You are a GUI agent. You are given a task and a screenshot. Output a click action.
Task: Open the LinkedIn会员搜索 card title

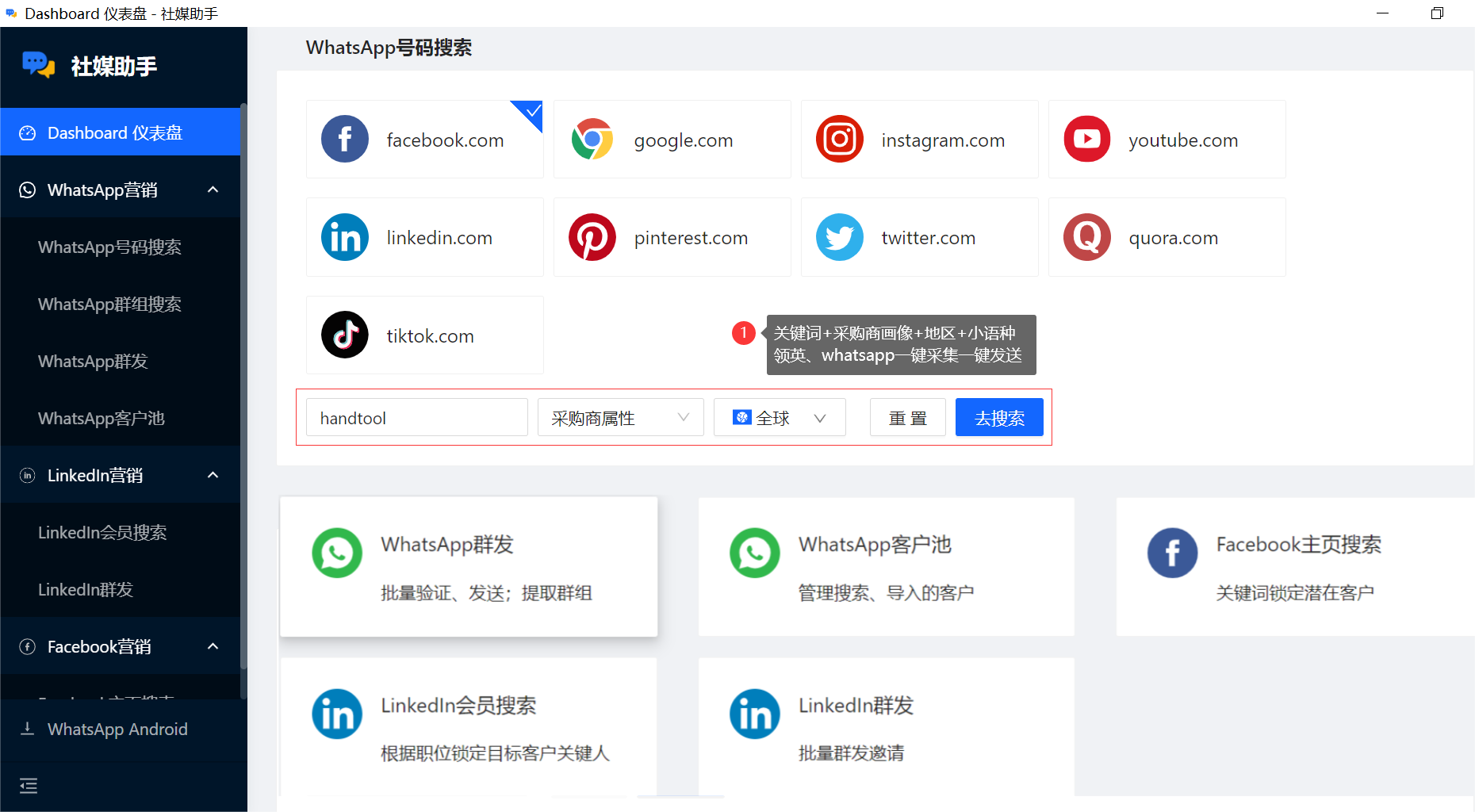(x=458, y=706)
